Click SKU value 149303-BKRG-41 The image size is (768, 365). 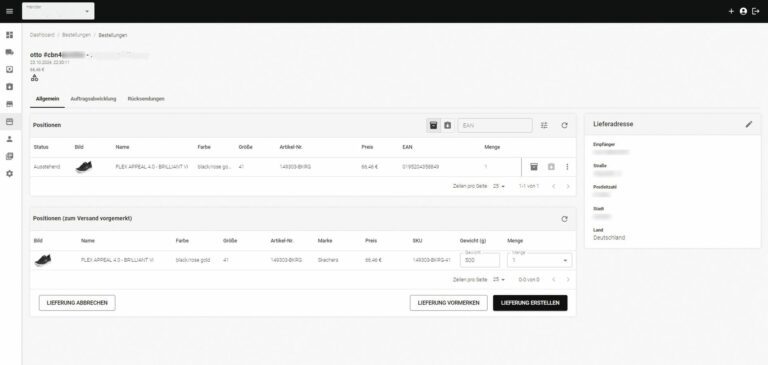click(x=431, y=260)
